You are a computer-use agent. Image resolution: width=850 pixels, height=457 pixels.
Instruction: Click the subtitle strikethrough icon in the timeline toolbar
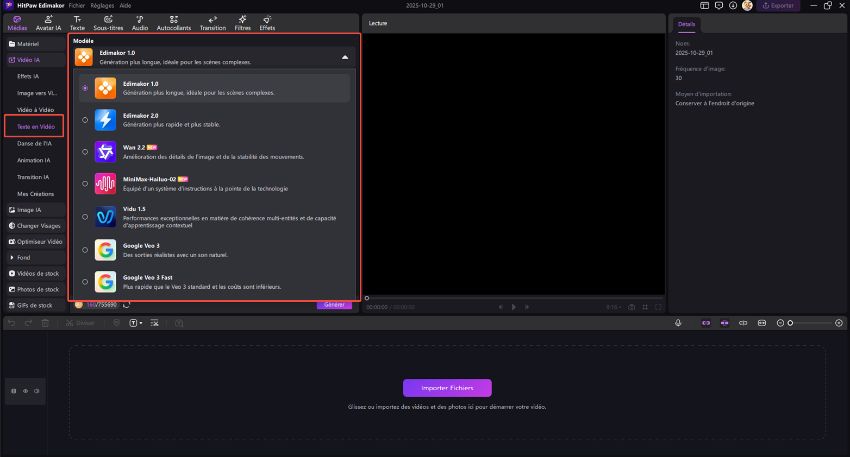(154, 323)
